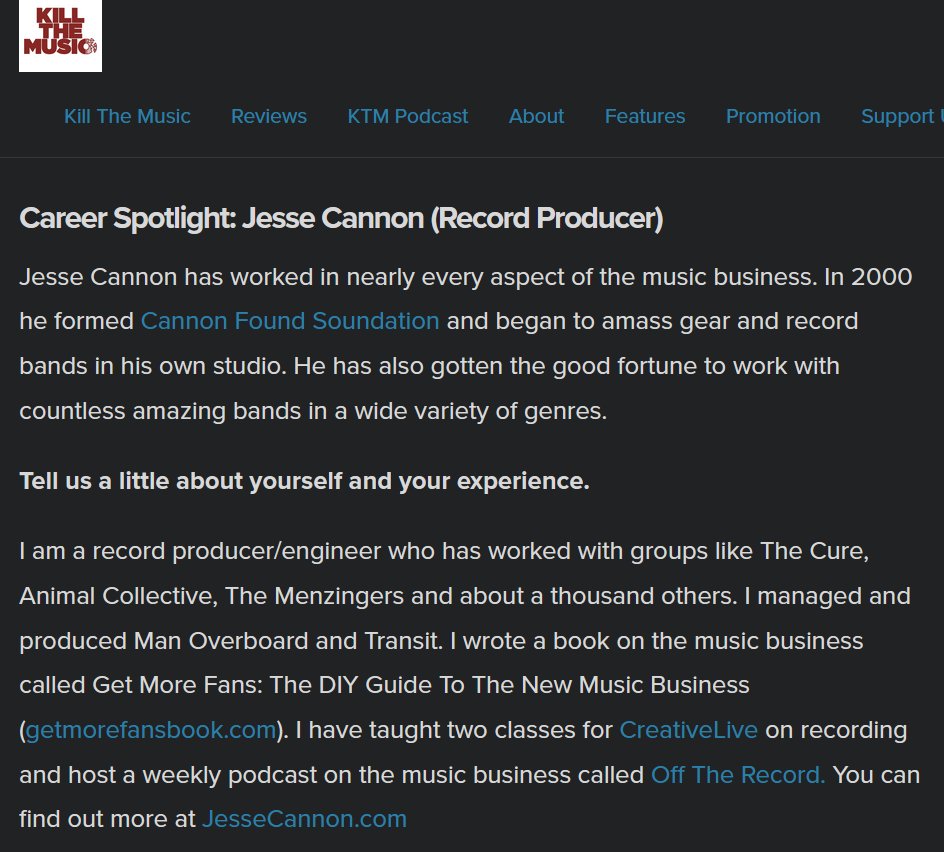This screenshot has height=852, width=944.
Task: Visit JesseCannon.com link
Action: pyautogui.click(x=305, y=819)
